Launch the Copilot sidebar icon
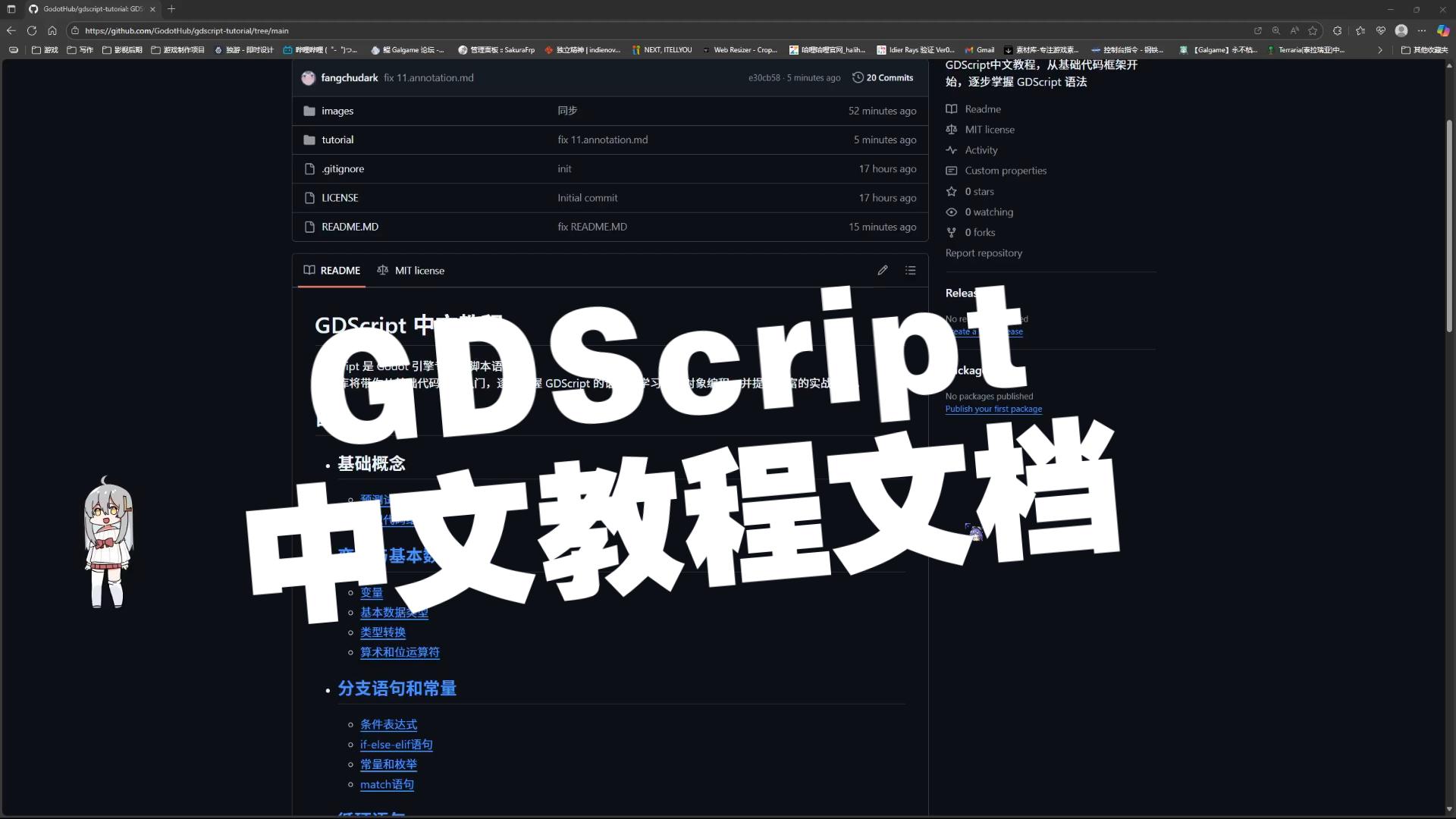Screen dimensions: 1456x819 click(1443, 31)
